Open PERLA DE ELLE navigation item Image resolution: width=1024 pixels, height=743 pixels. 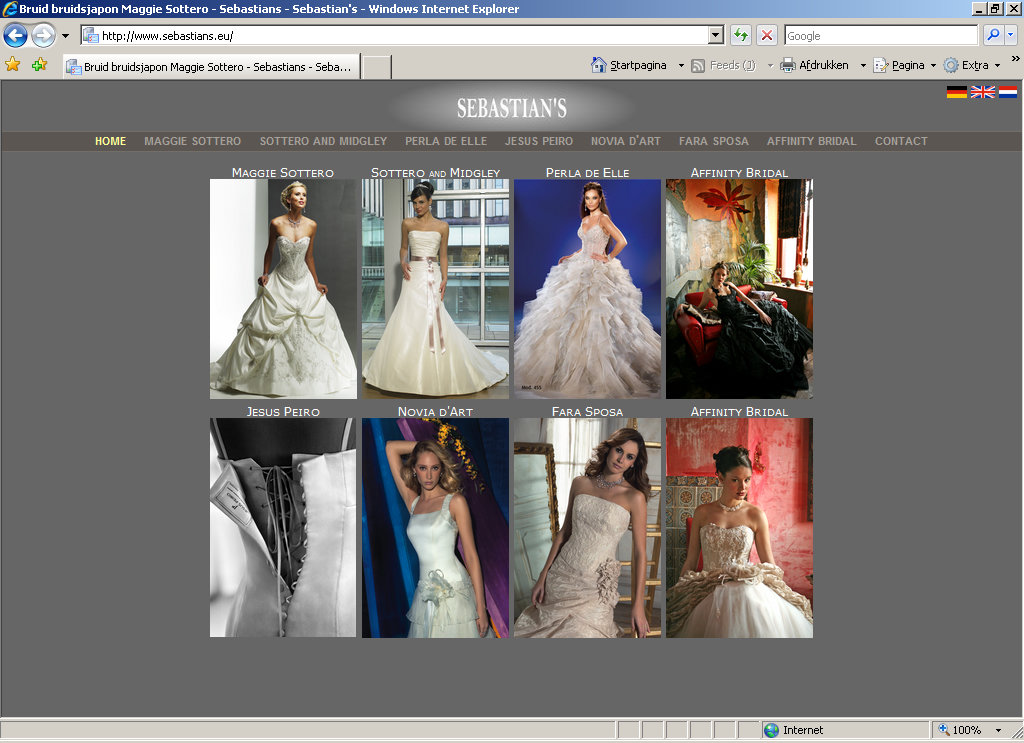446,141
